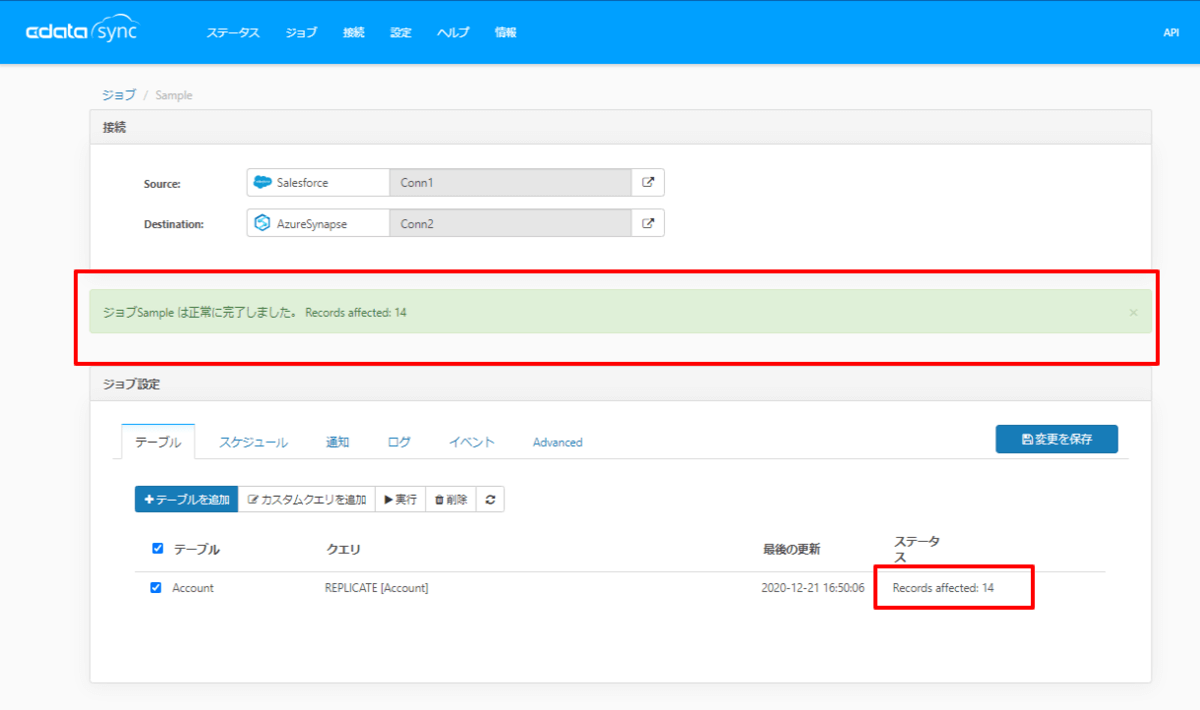1200x710 pixels.
Task: Open the ジョブ menu in navbar
Action: 301,32
